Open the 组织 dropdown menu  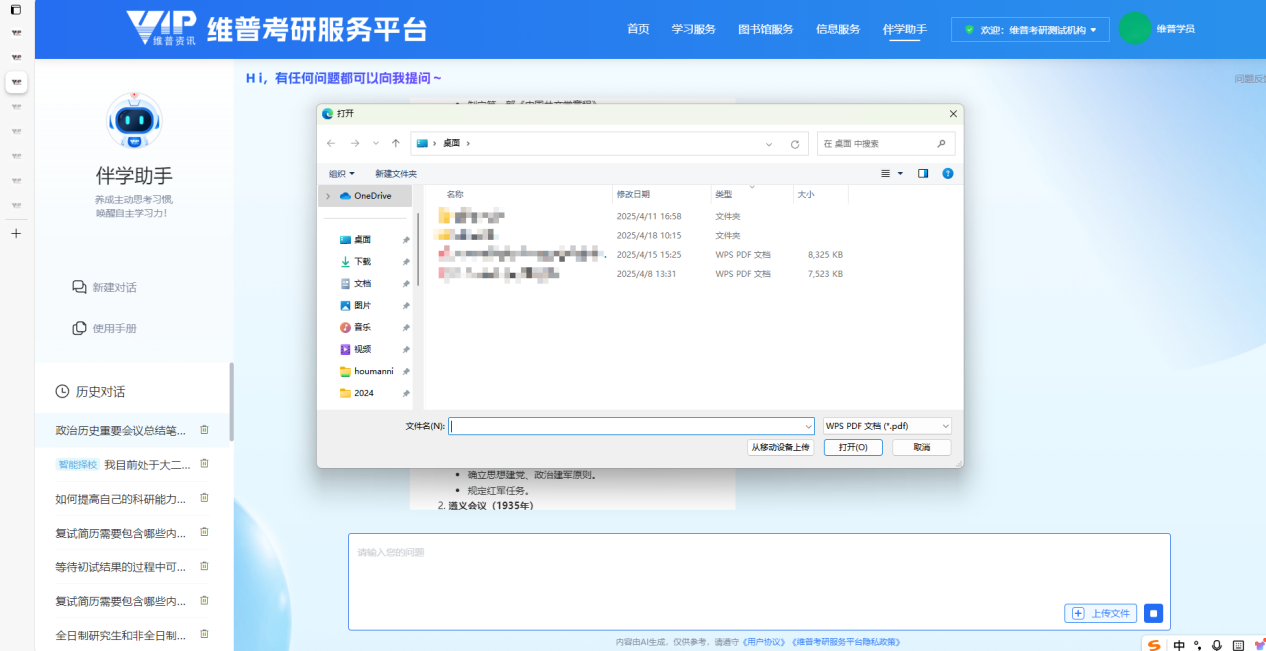point(342,174)
